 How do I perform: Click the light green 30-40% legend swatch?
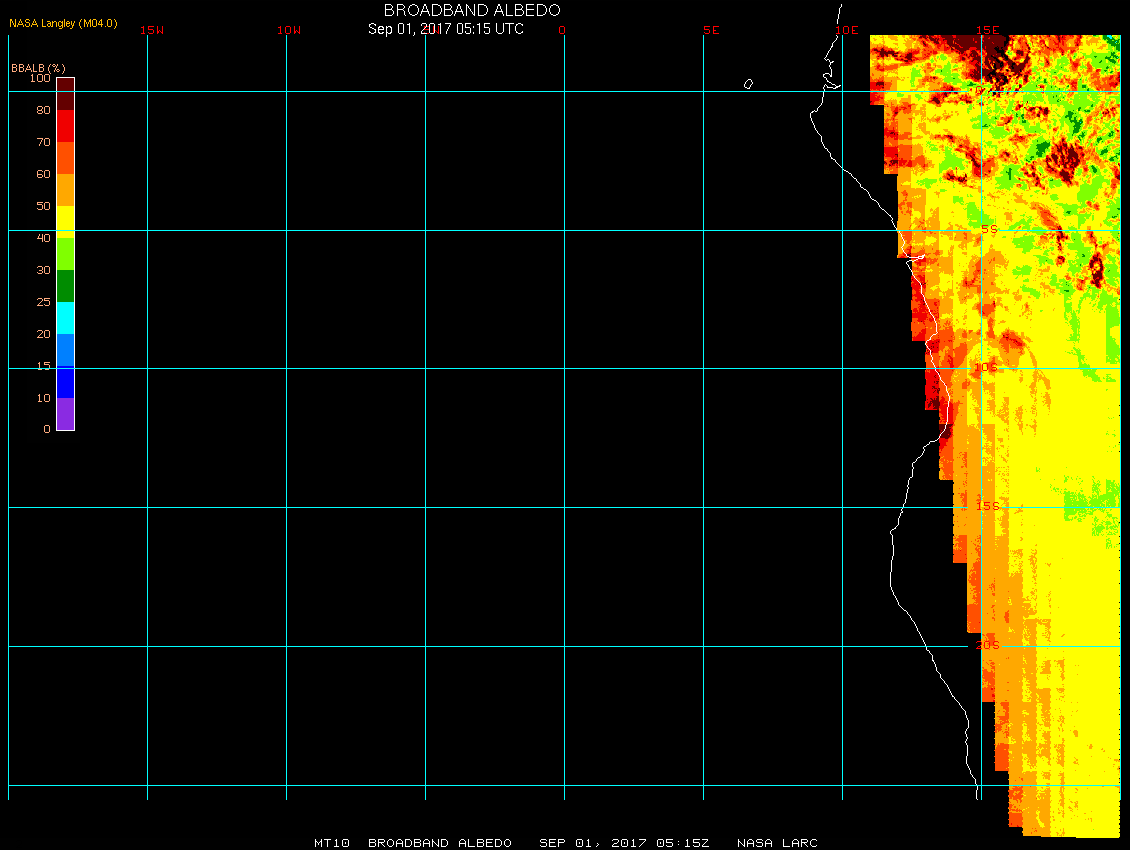[65, 253]
